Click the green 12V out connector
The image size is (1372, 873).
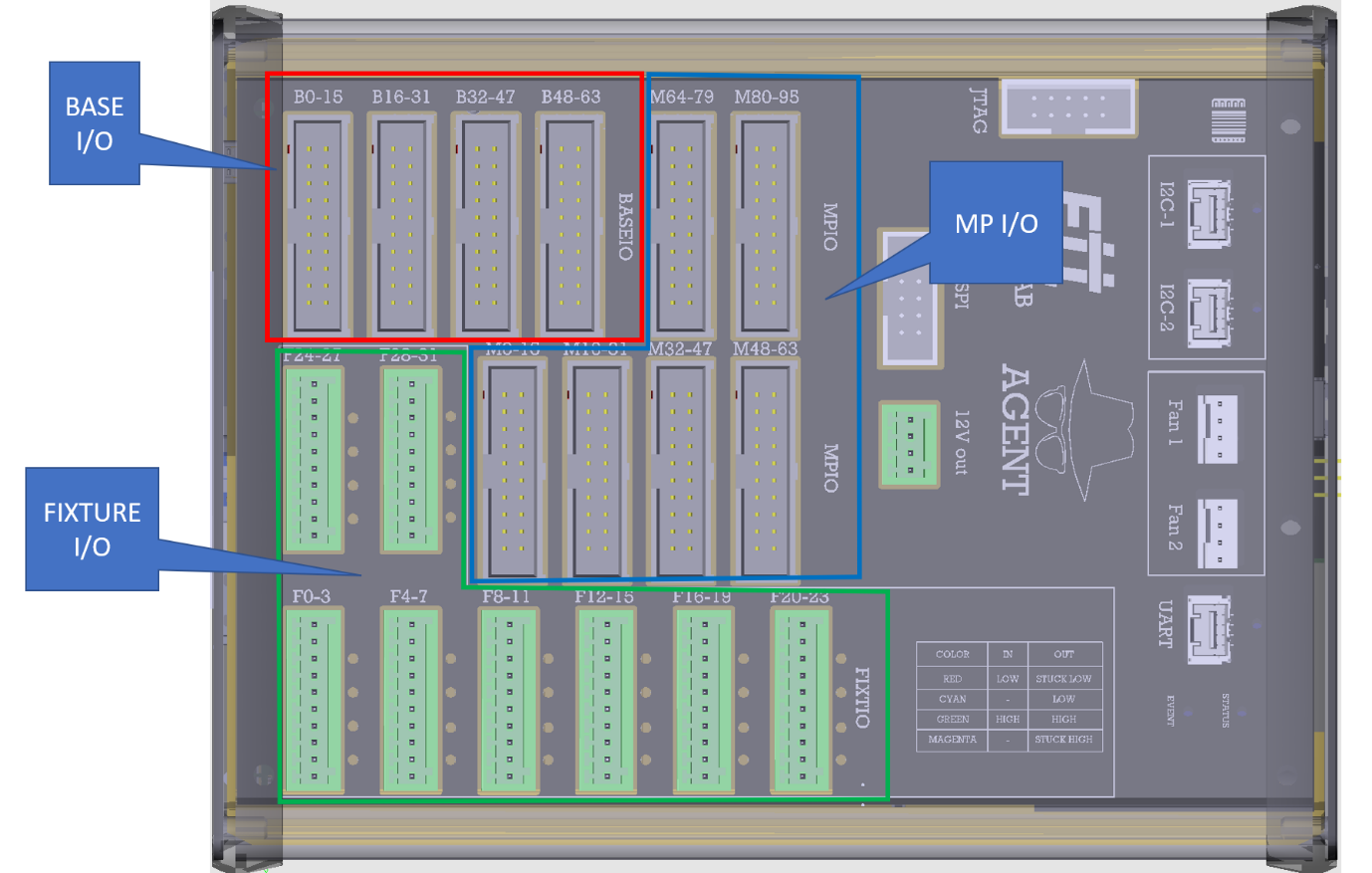(x=909, y=445)
